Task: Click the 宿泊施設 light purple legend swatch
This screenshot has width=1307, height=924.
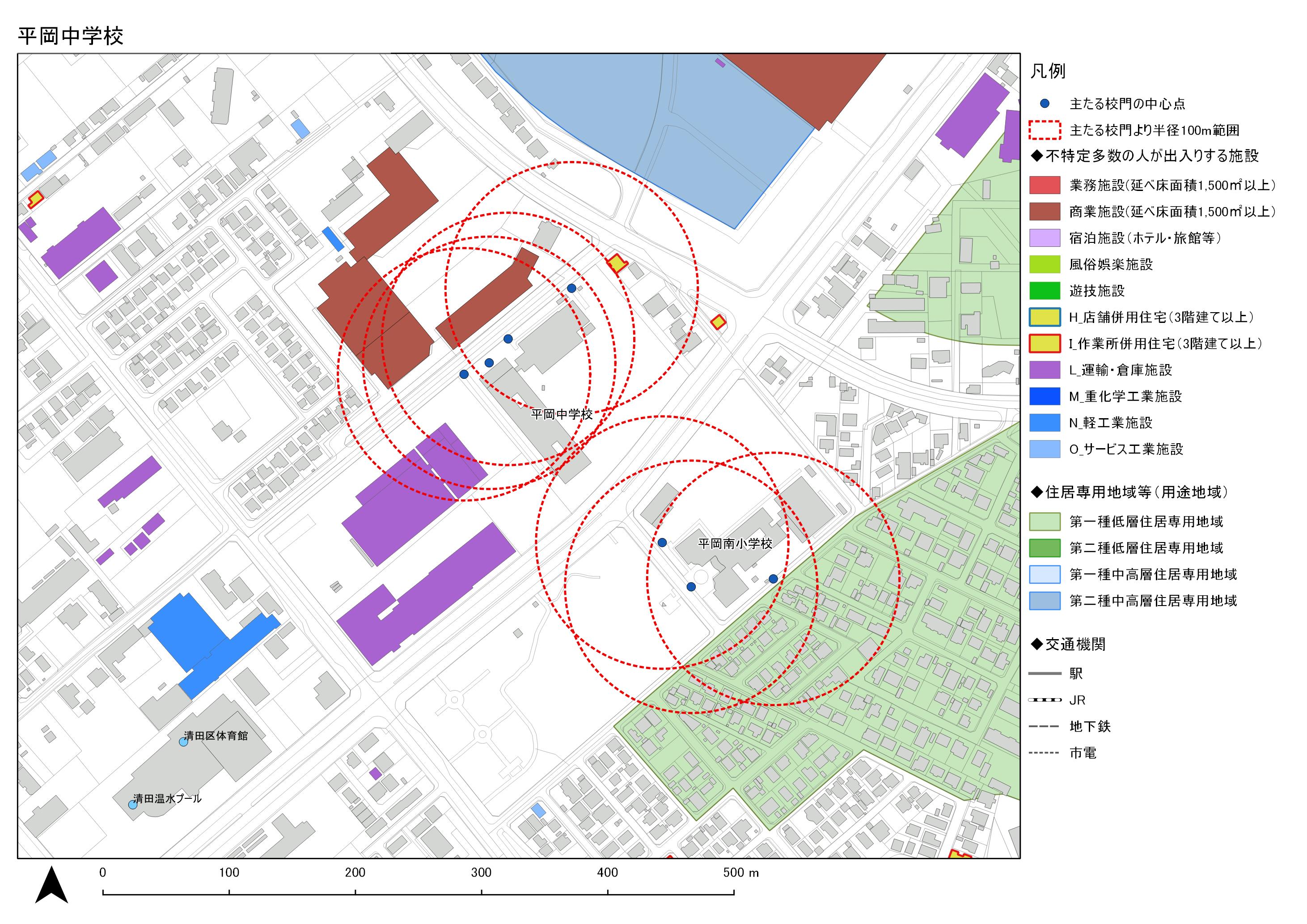Action: click(x=1045, y=238)
